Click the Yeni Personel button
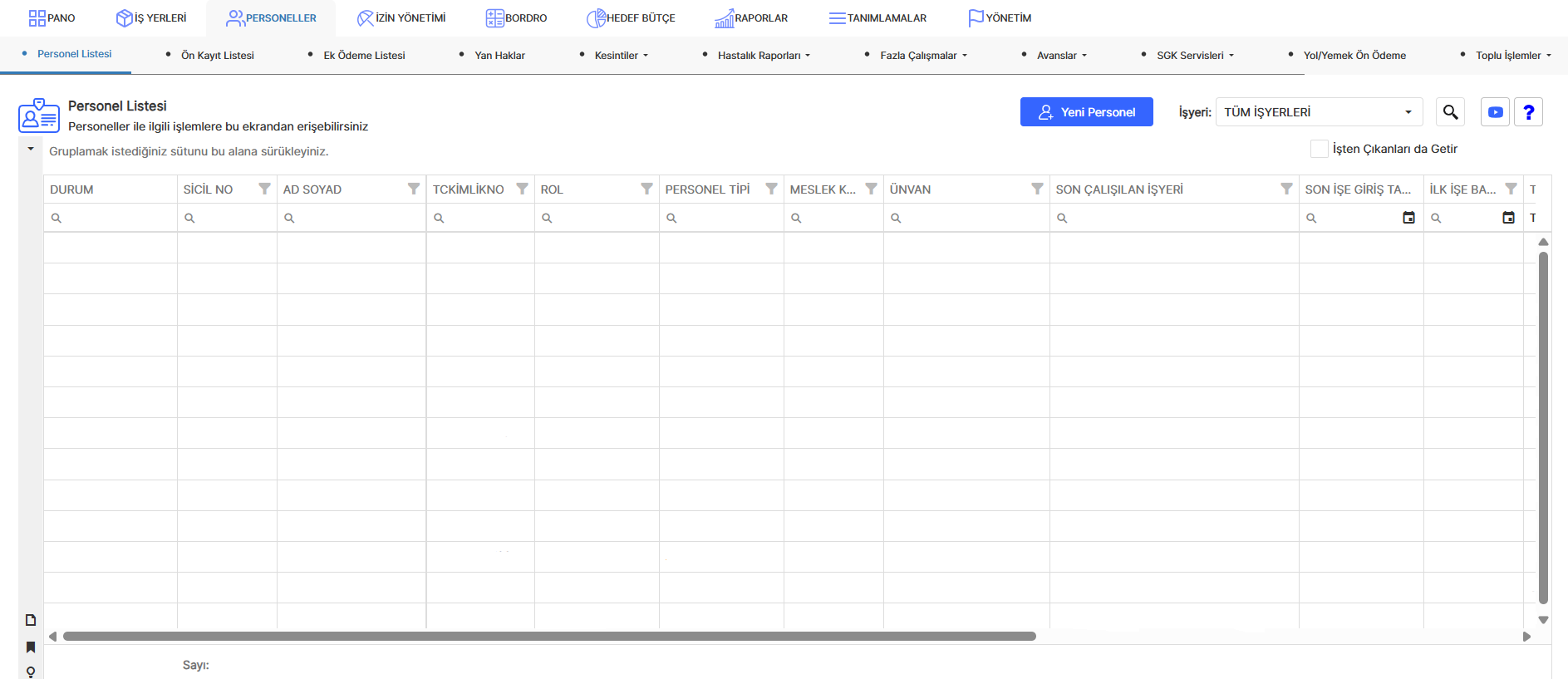 pos(1086,112)
